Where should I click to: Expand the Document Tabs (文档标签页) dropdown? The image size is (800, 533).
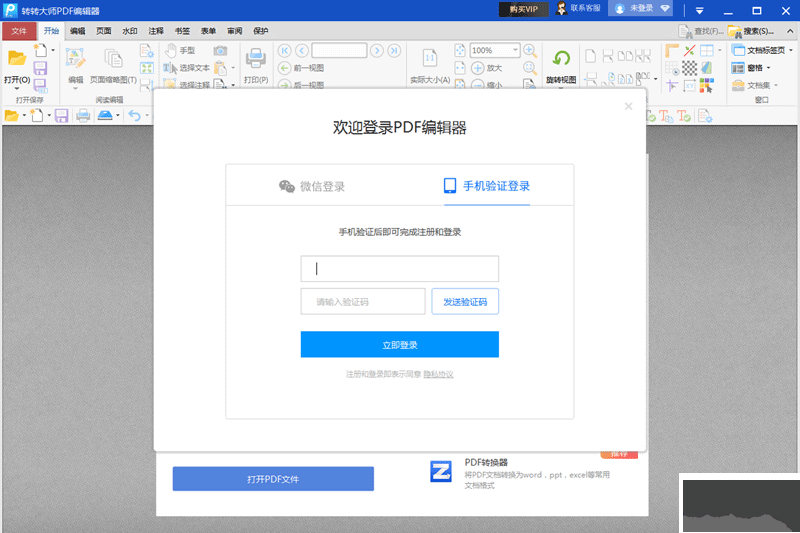791,50
